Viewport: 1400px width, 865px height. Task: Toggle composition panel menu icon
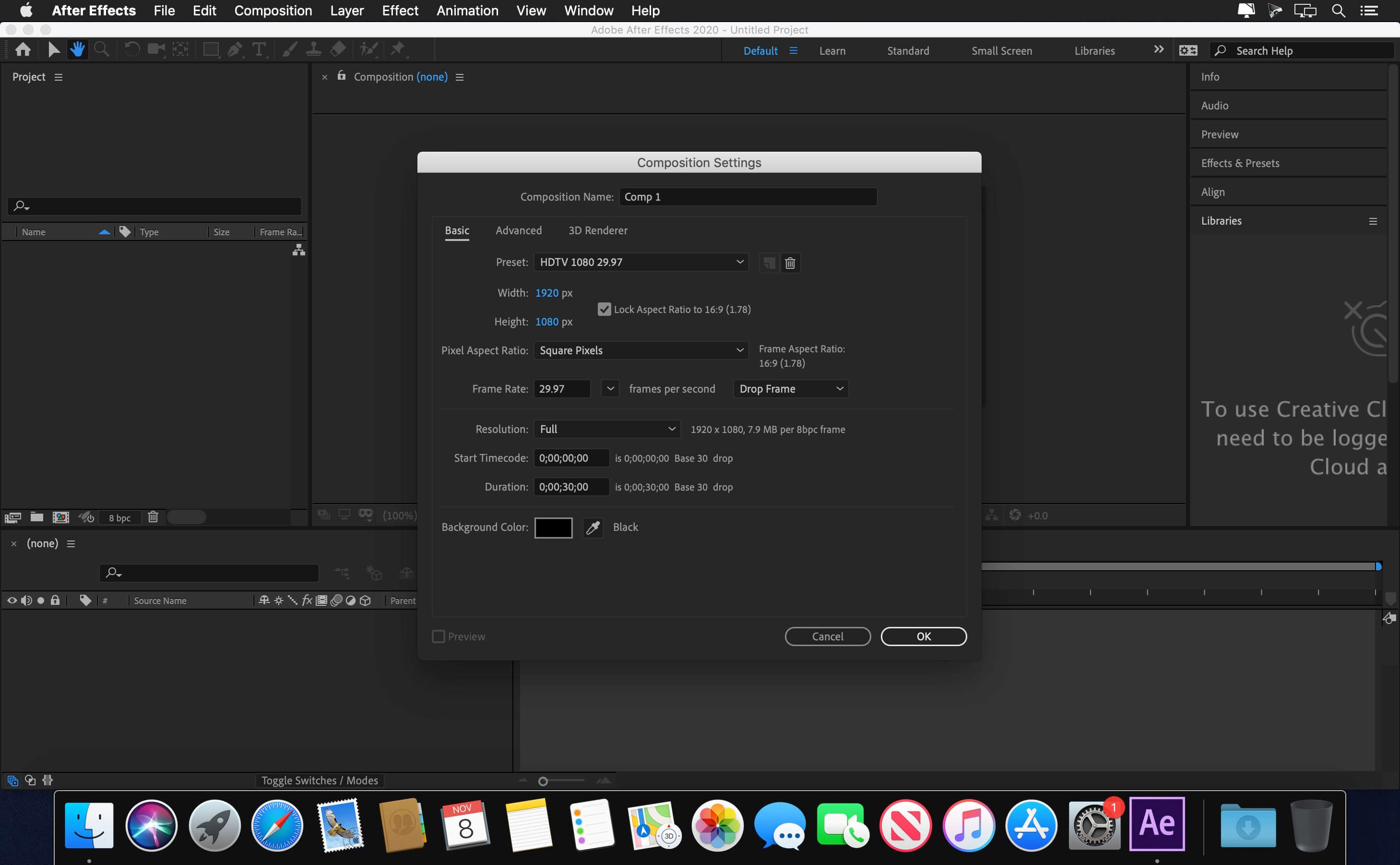[459, 77]
